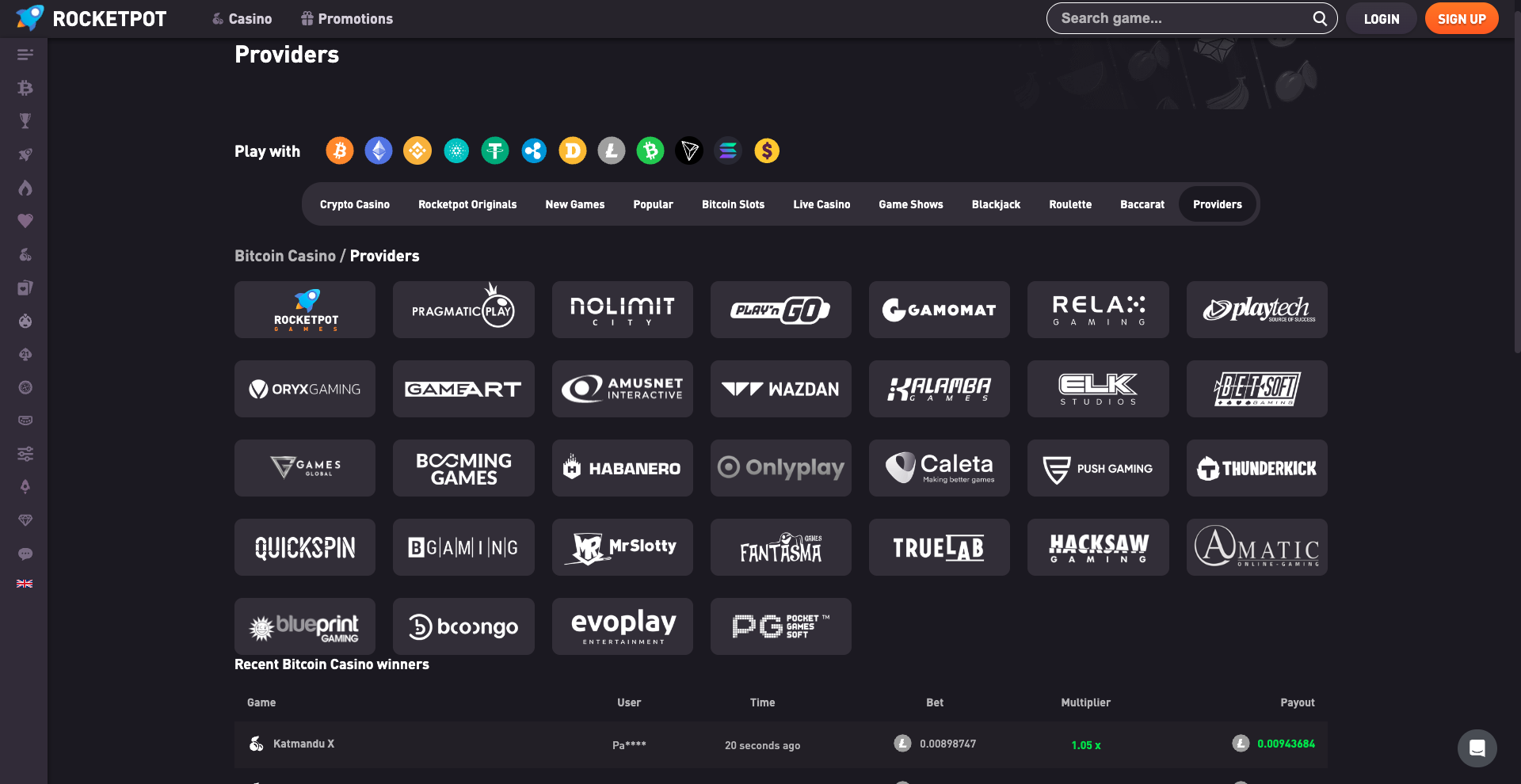The height and width of the screenshot is (784, 1521).
Task: Select the Thunderkick provider card
Action: tap(1257, 468)
